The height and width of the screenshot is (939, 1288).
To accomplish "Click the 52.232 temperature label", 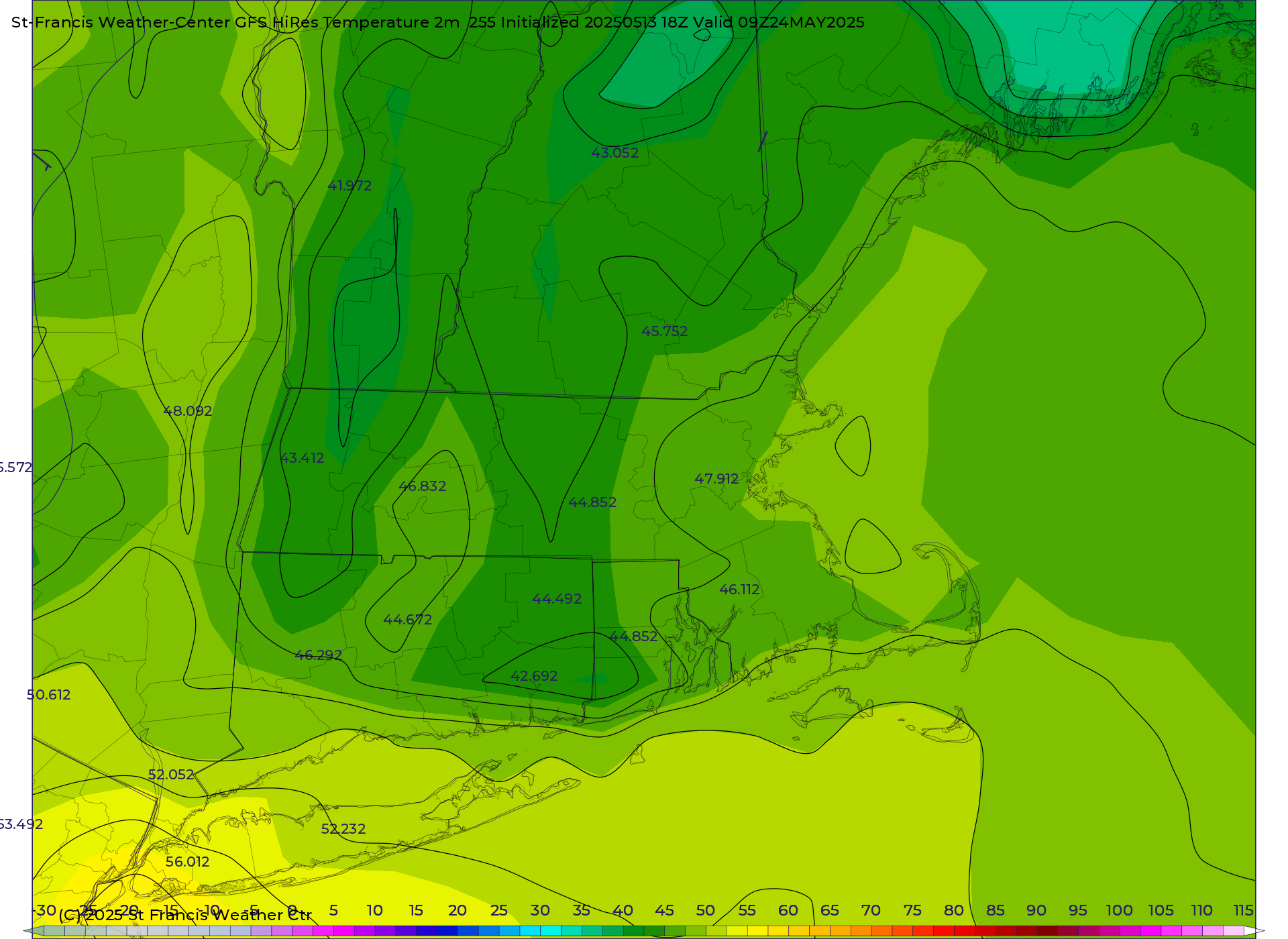I will point(343,829).
